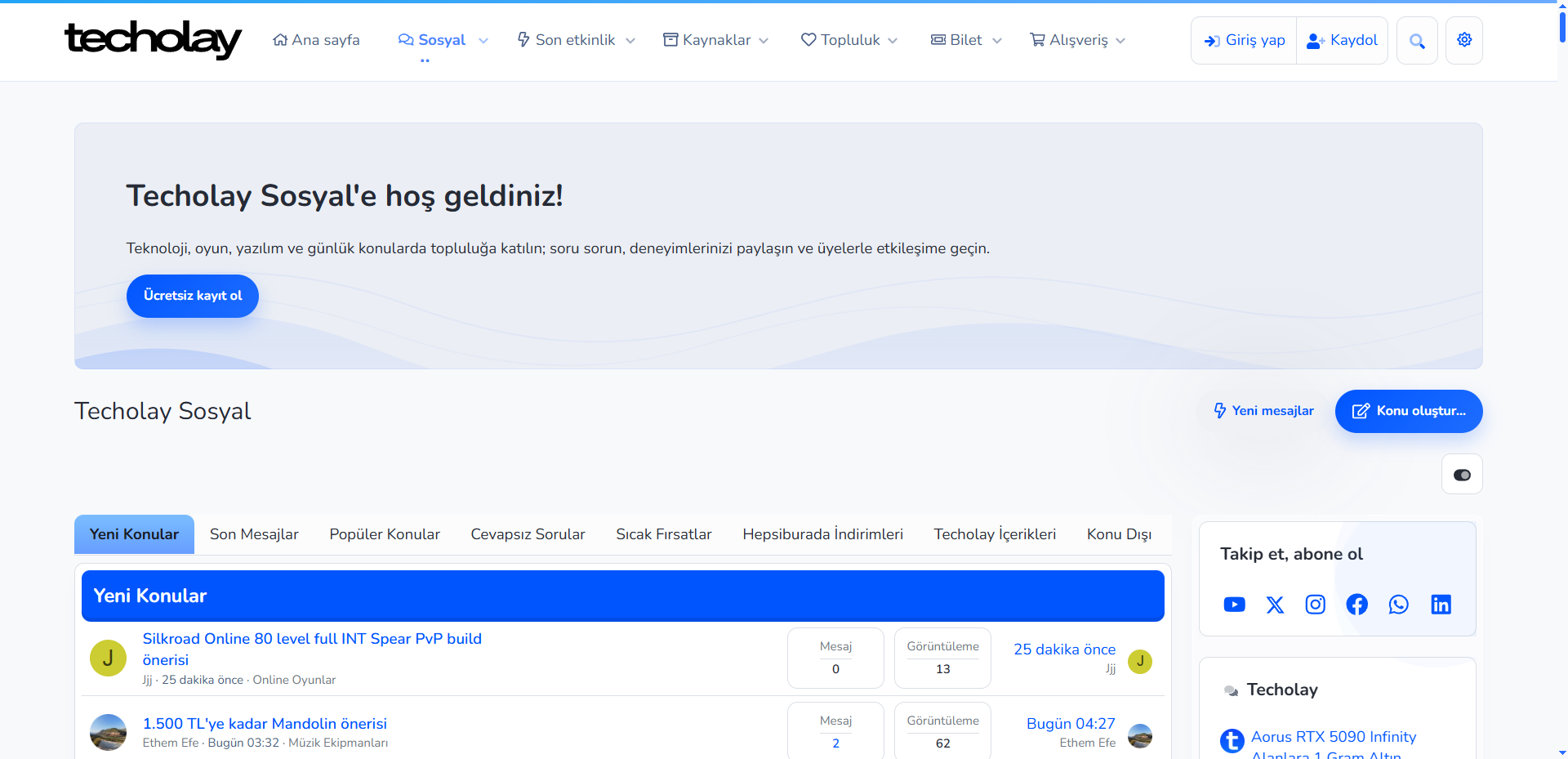The height and width of the screenshot is (759, 1568).
Task: Open Alışveriş navigation item
Action: (x=1069, y=40)
